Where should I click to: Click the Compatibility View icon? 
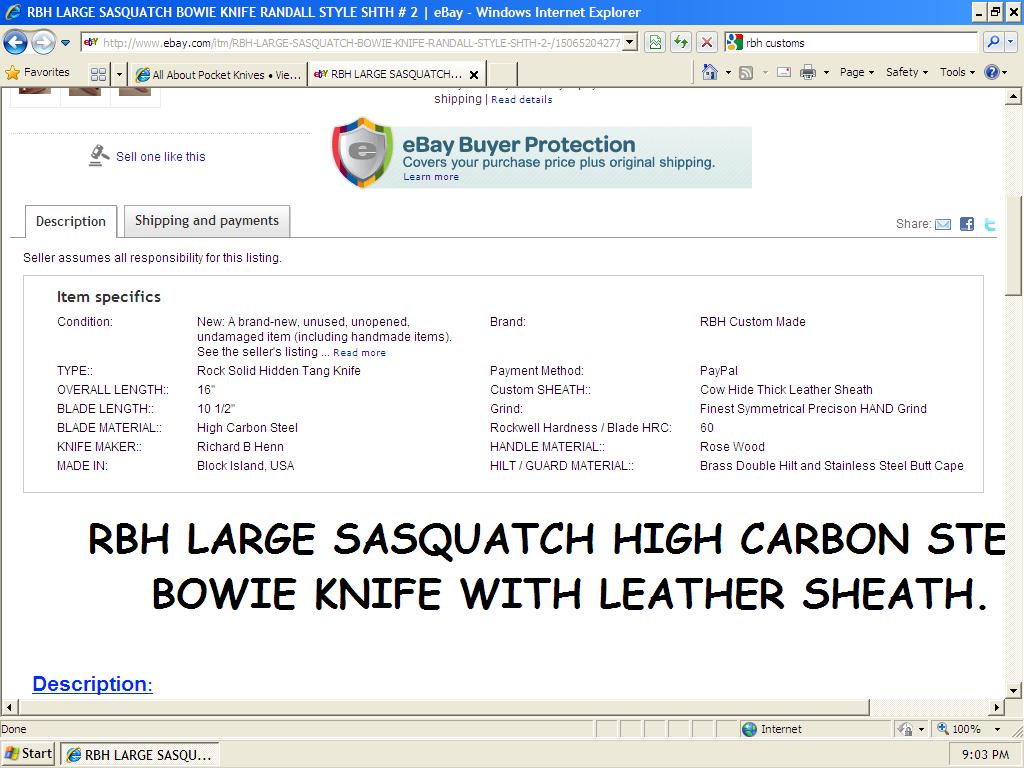(x=655, y=43)
